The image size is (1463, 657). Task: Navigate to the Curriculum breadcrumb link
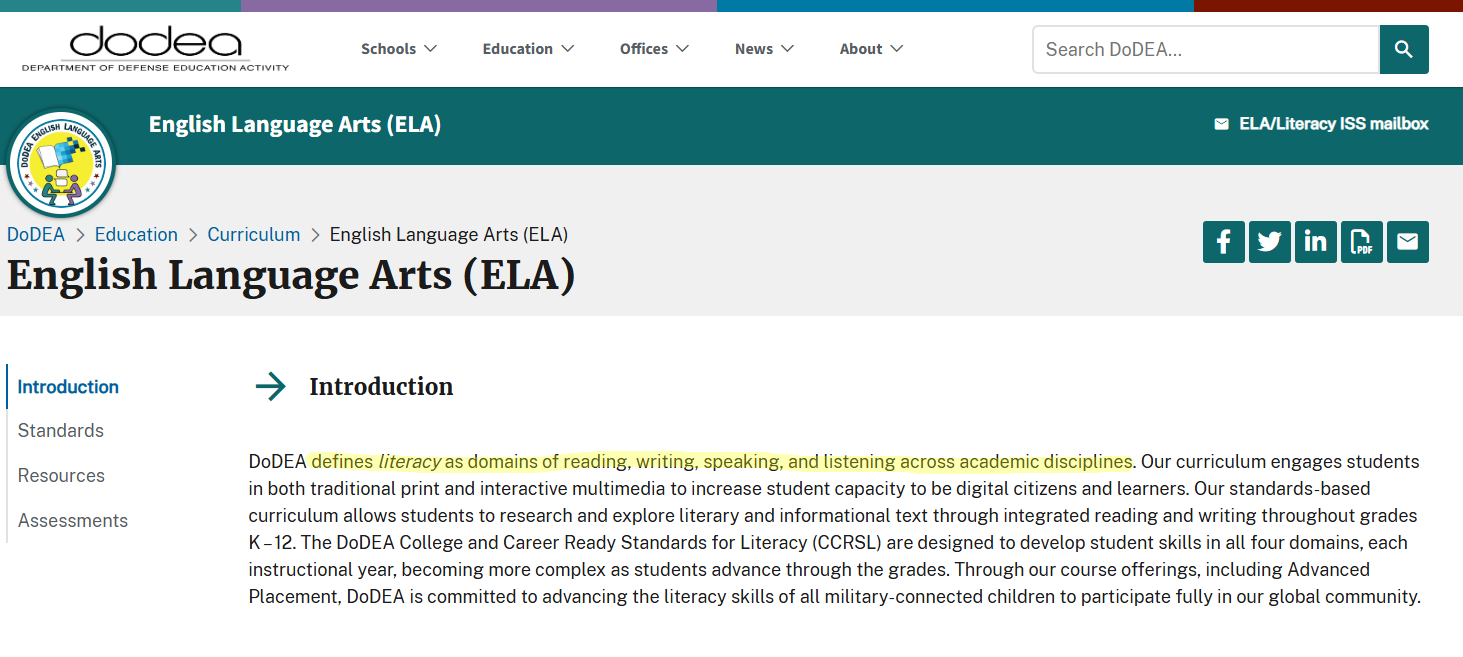[253, 234]
